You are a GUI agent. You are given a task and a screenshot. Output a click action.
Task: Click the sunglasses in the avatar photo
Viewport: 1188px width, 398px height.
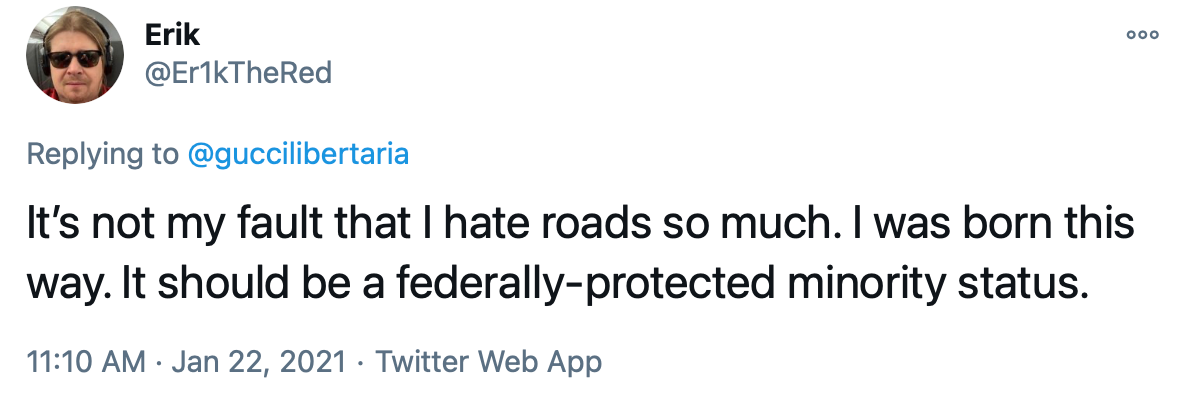(74, 58)
